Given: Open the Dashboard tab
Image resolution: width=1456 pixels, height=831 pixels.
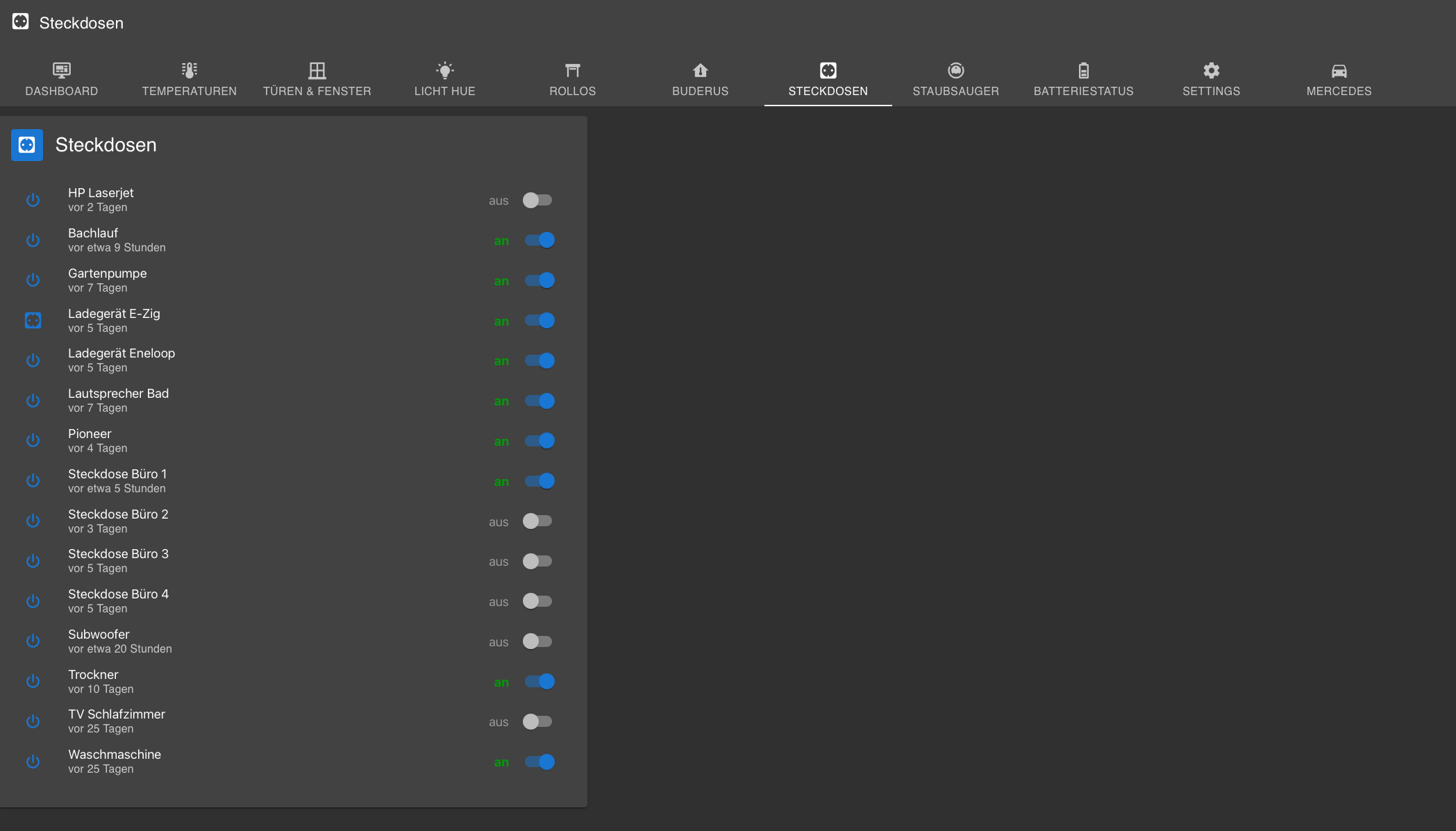Looking at the screenshot, I should pos(61,79).
